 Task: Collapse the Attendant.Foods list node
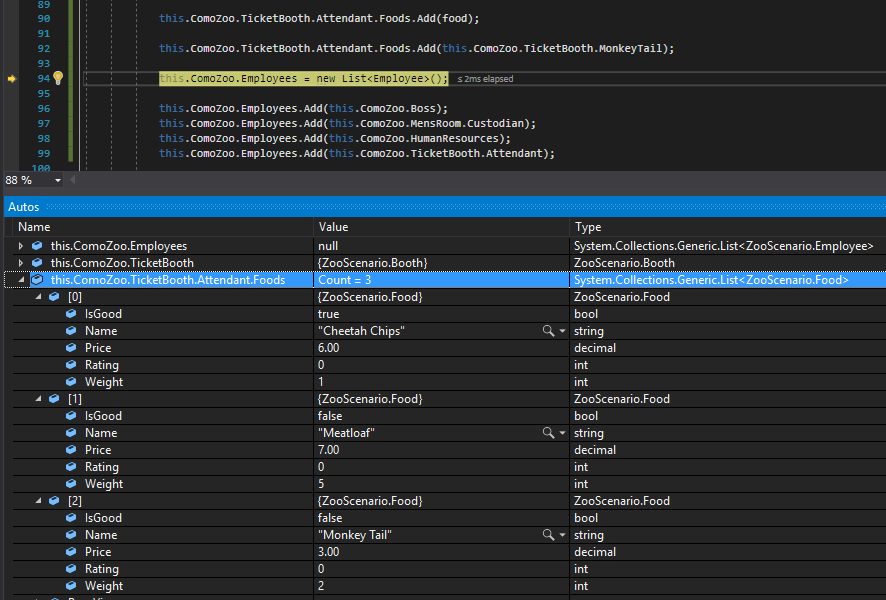[22, 280]
